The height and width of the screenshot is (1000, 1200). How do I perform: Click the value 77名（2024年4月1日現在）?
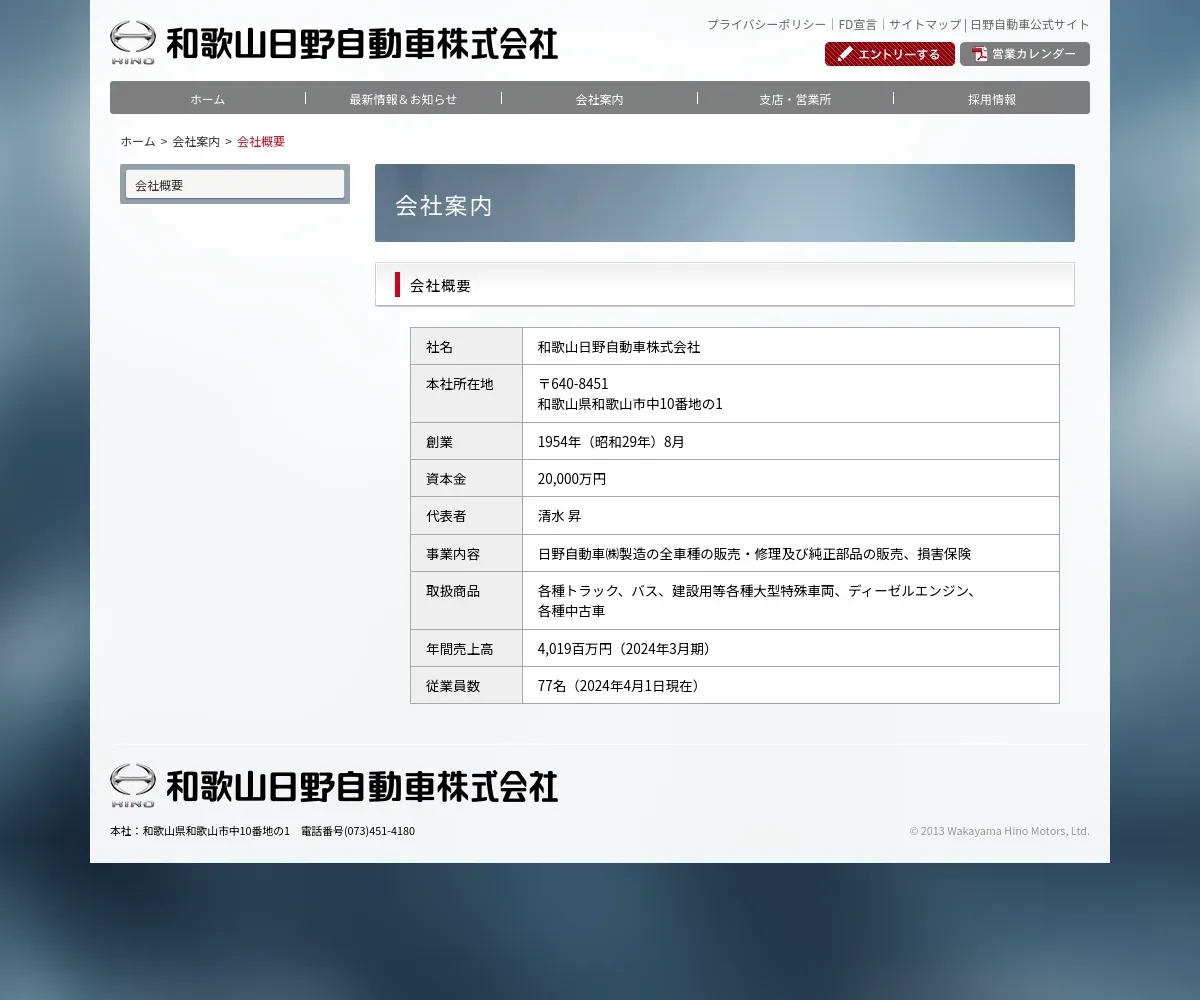621,686
